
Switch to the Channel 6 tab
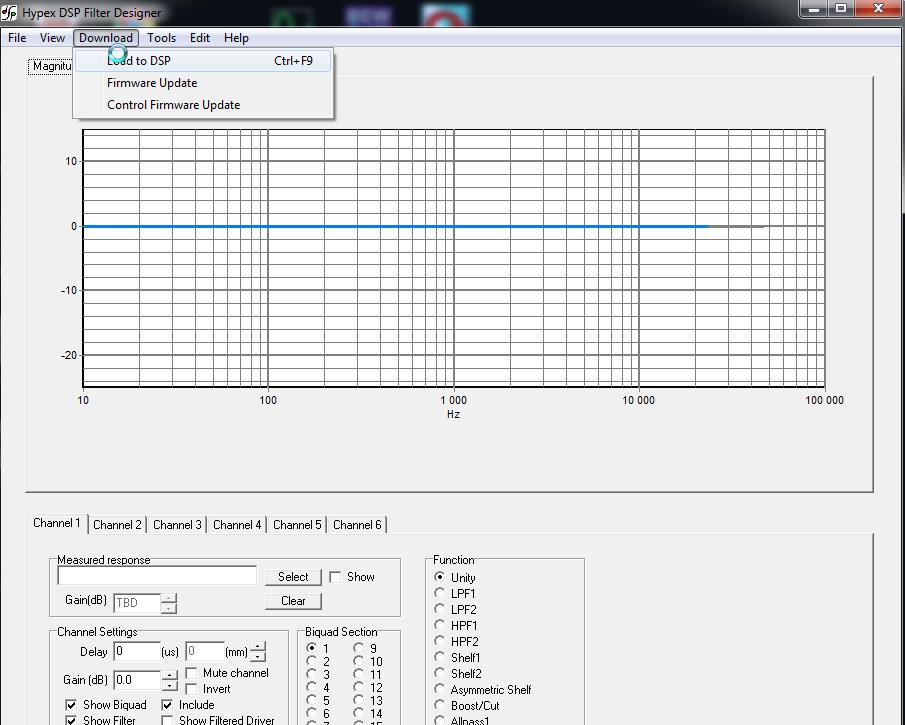pyautogui.click(x=357, y=525)
